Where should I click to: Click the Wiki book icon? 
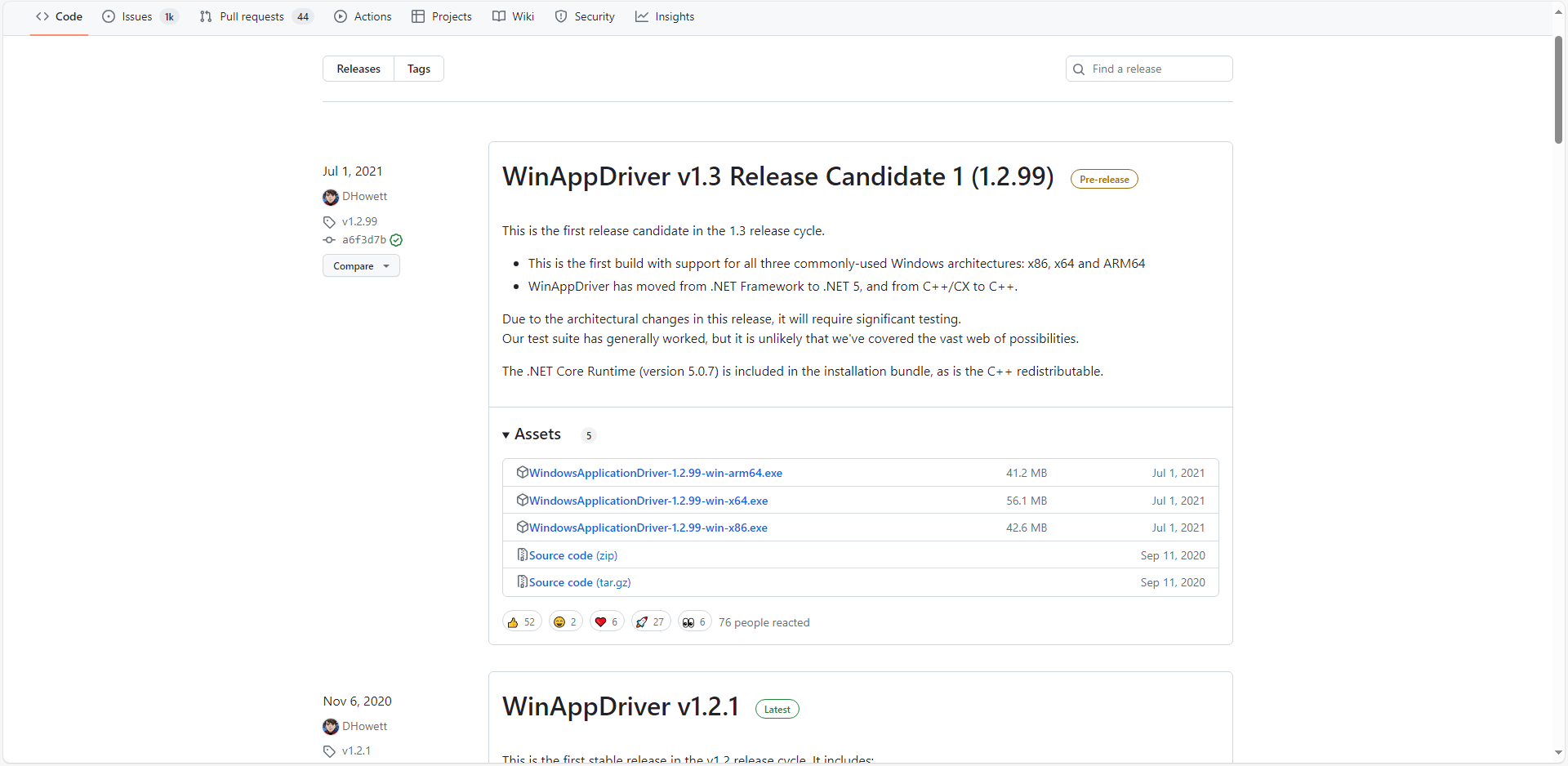click(x=499, y=16)
